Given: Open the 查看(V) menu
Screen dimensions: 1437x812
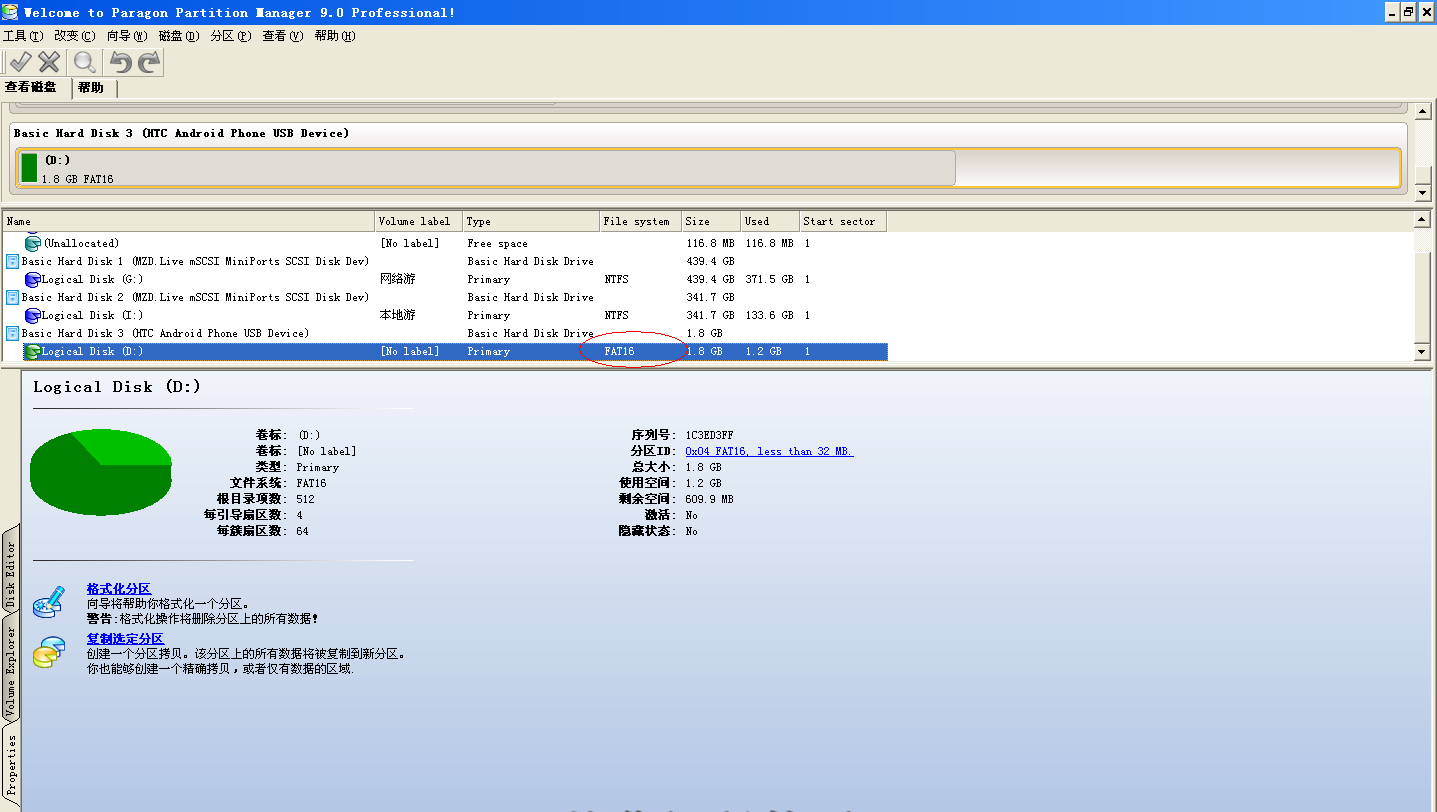Looking at the screenshot, I should pos(282,36).
